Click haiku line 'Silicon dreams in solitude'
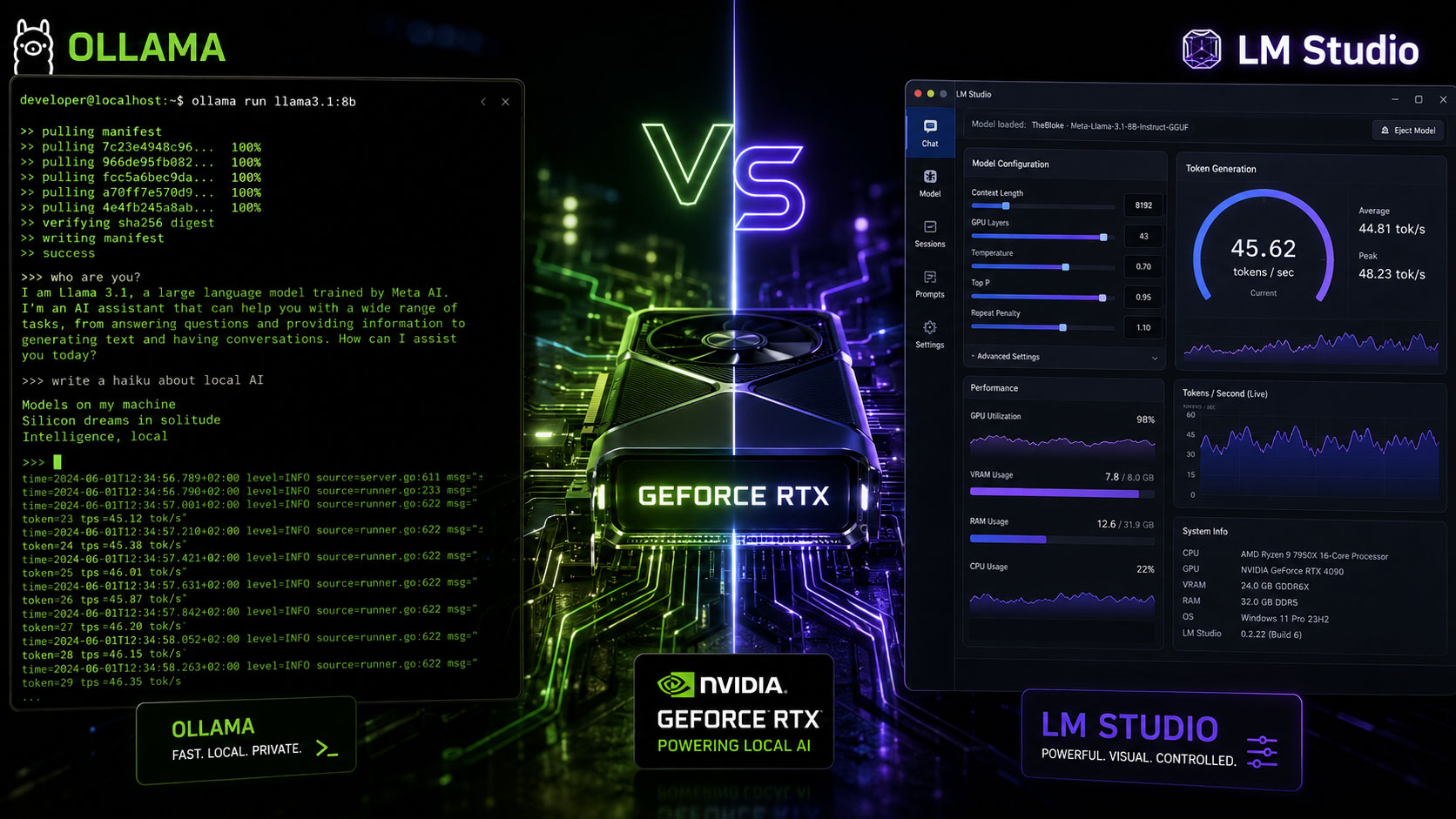 click(121, 420)
